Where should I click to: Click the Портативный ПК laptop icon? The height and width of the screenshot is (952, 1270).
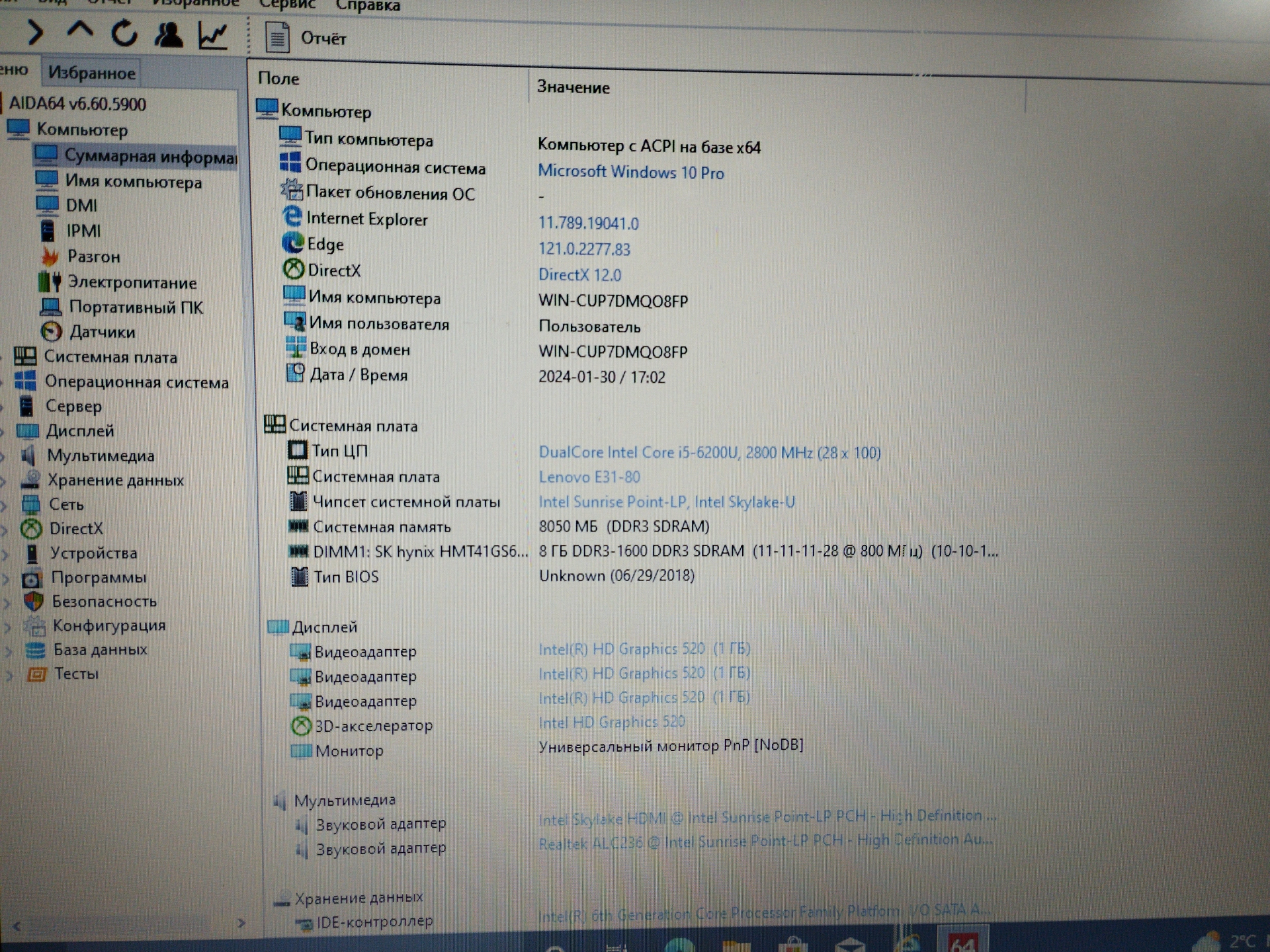pos(50,307)
